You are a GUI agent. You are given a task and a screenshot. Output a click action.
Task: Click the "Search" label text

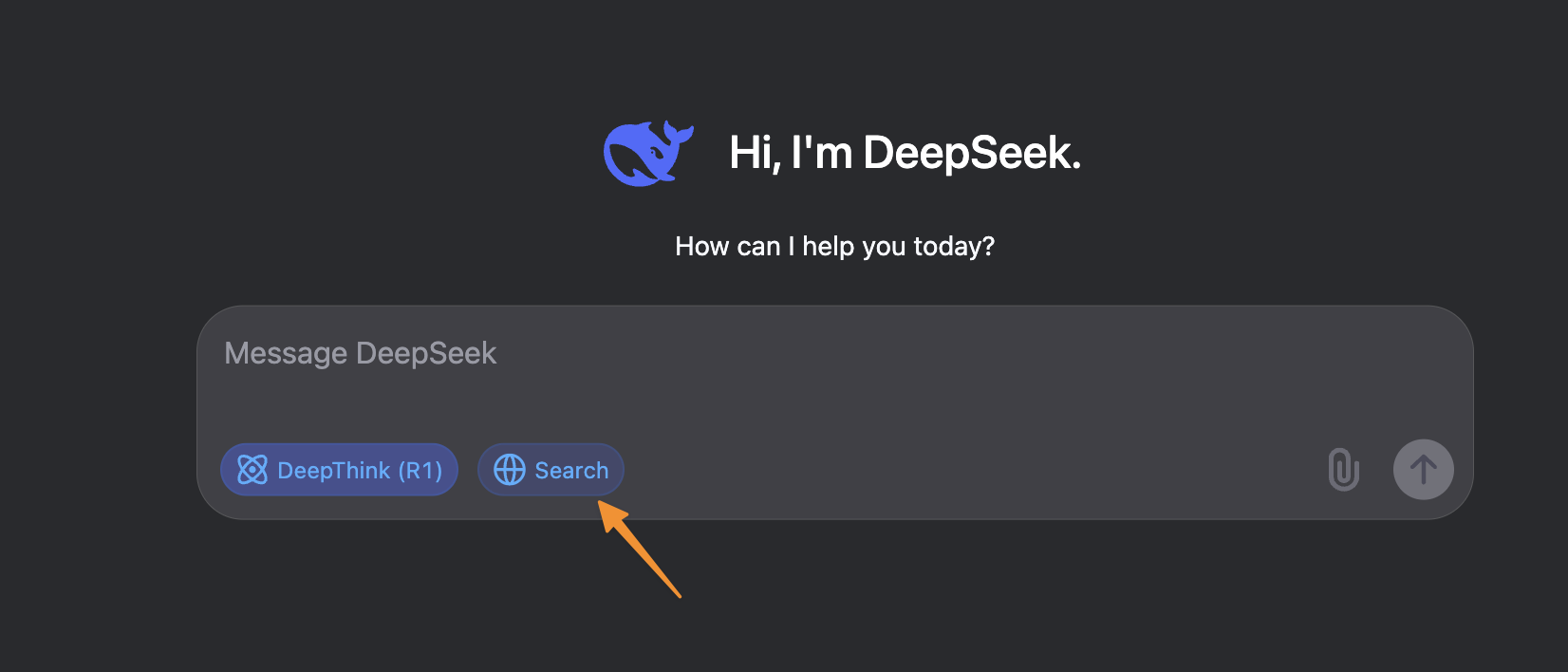pos(571,471)
